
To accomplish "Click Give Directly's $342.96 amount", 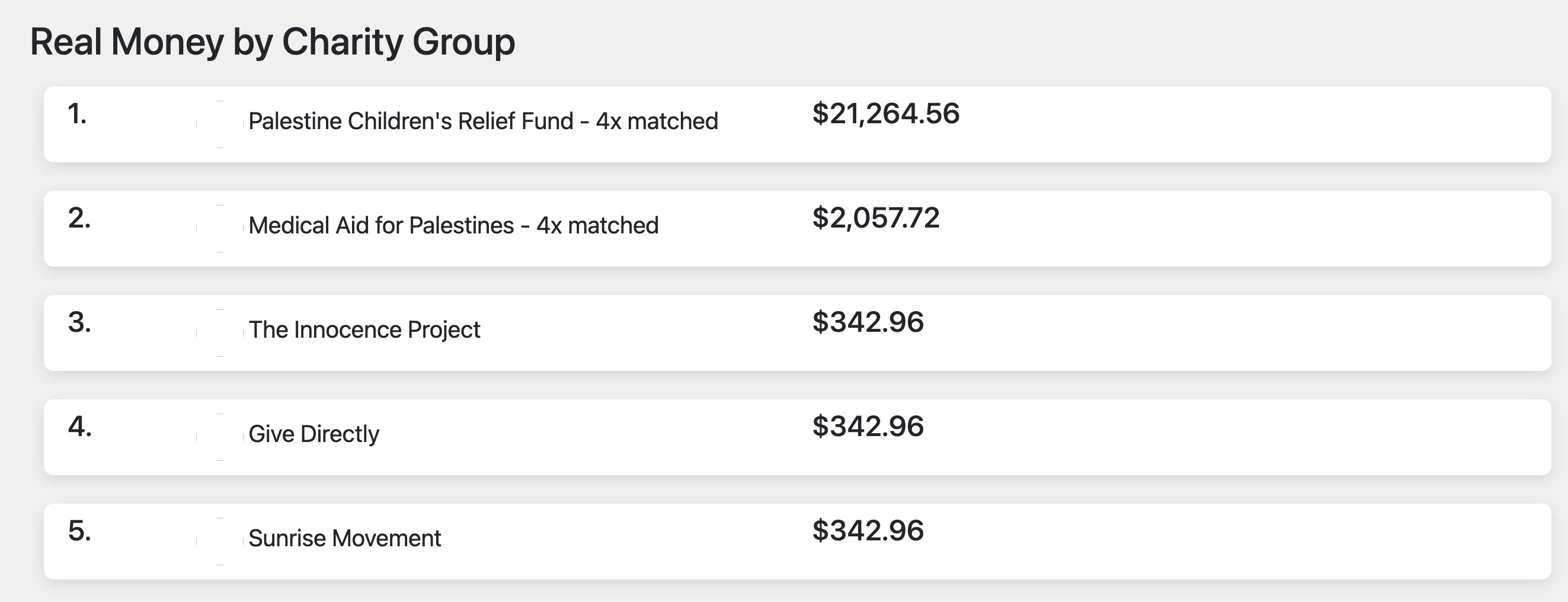I will (868, 426).
